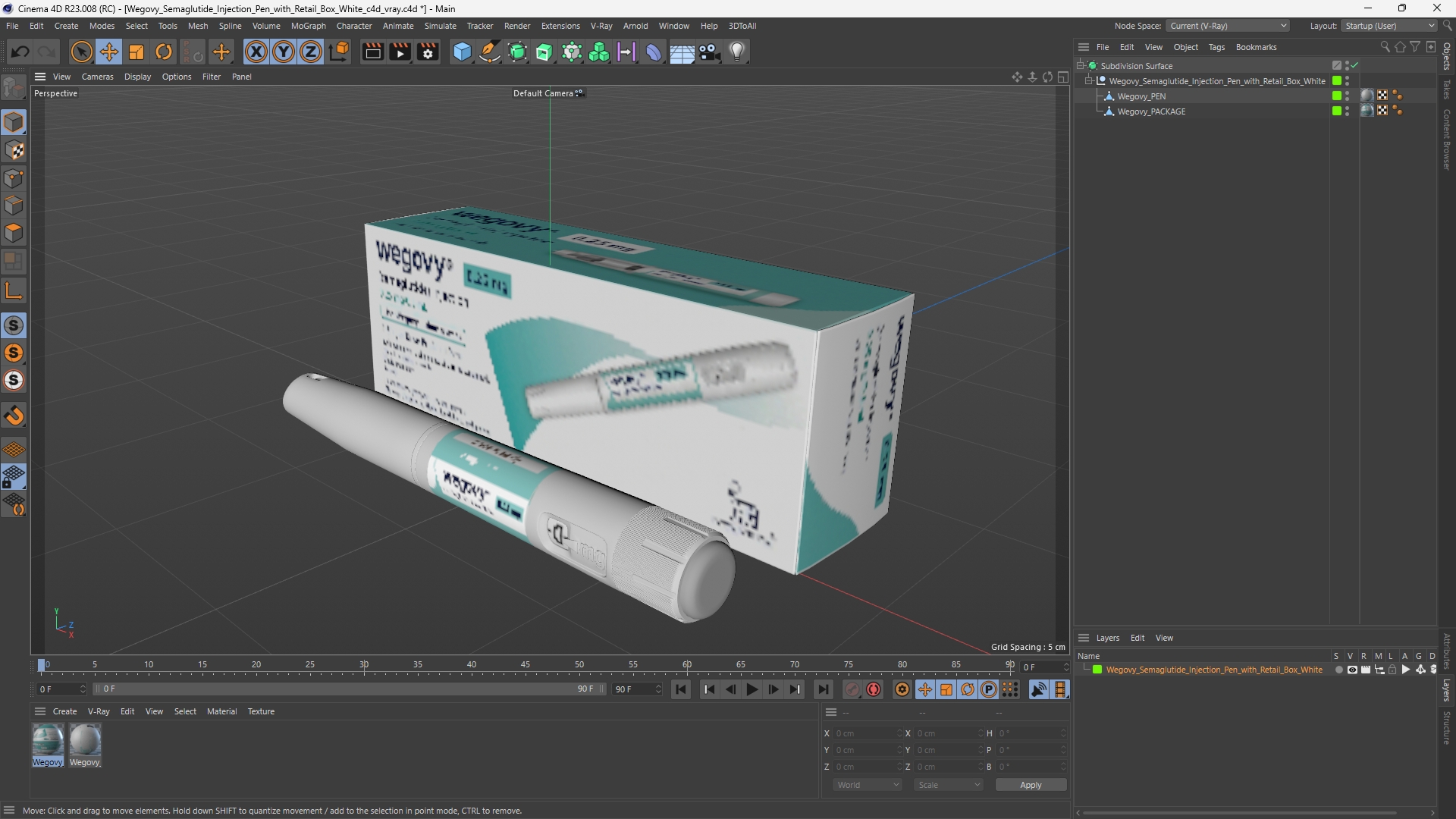
Task: Select the Wegovy_PEN object
Action: [1141, 96]
